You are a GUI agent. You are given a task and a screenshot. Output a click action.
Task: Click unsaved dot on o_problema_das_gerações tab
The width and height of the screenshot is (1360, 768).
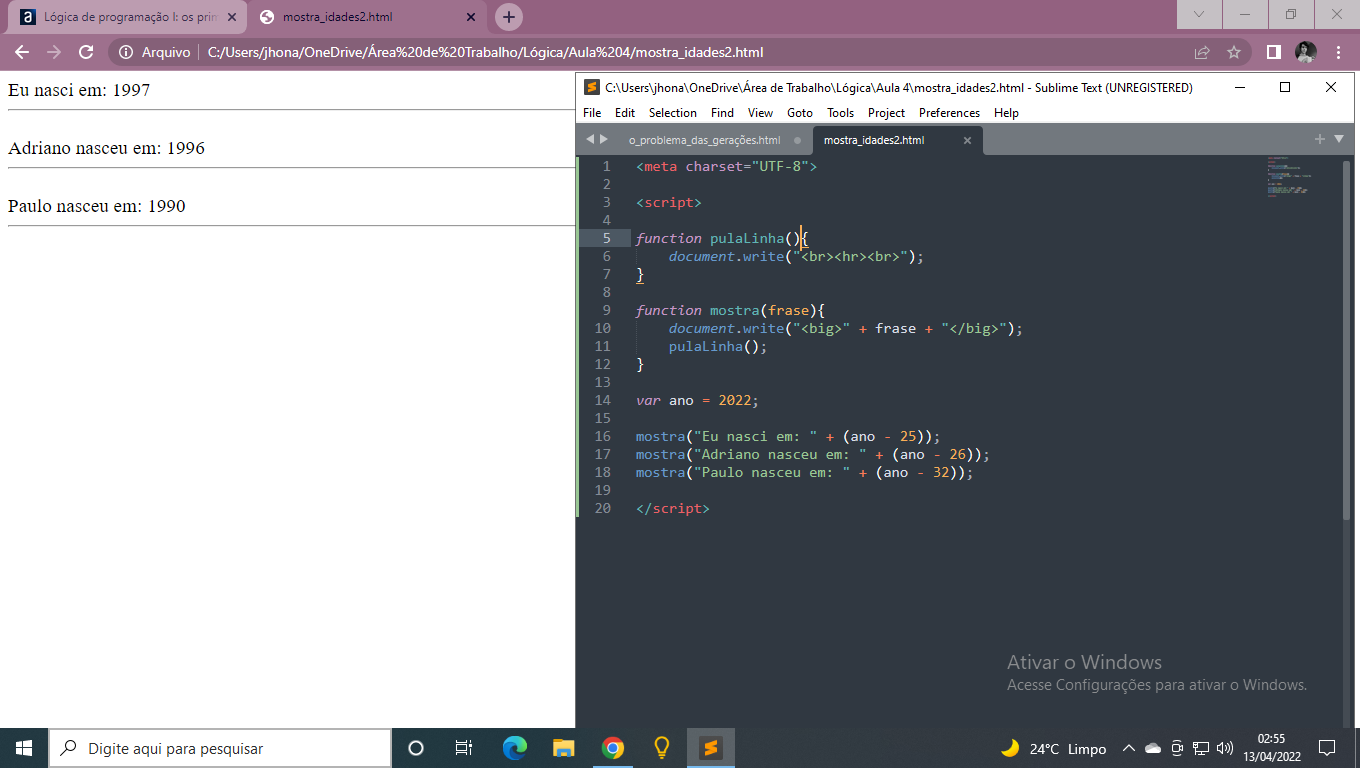tap(797, 140)
